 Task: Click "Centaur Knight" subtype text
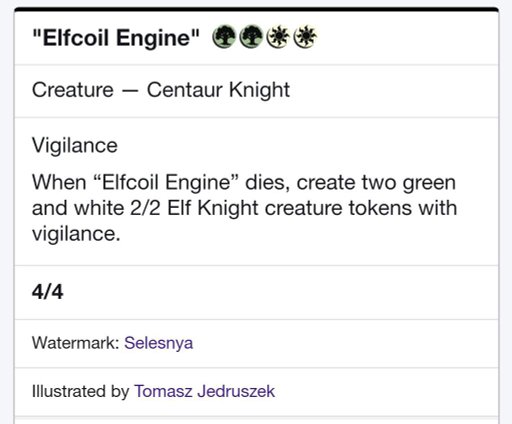[218, 90]
